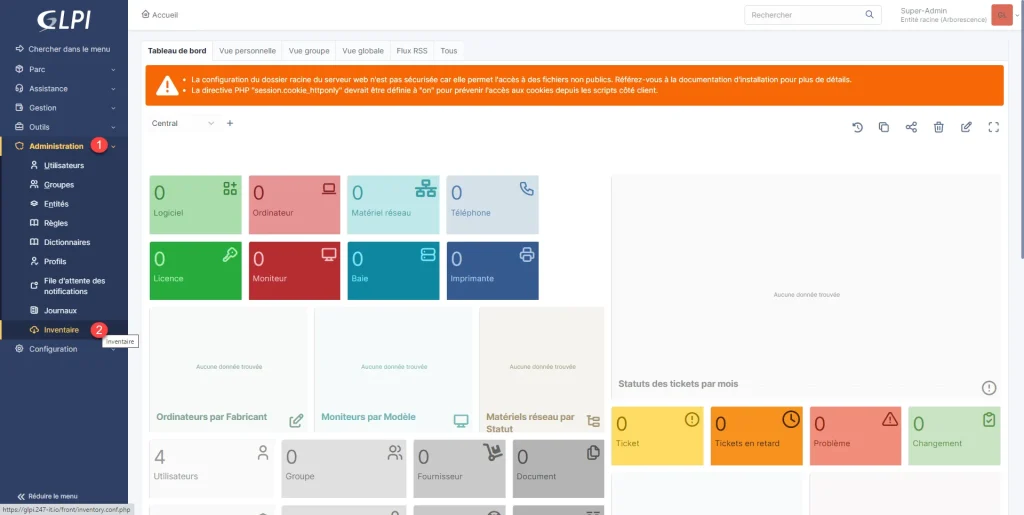The image size is (1024, 515).
Task: Switch to Tableau de bord tab
Action: pos(177,51)
